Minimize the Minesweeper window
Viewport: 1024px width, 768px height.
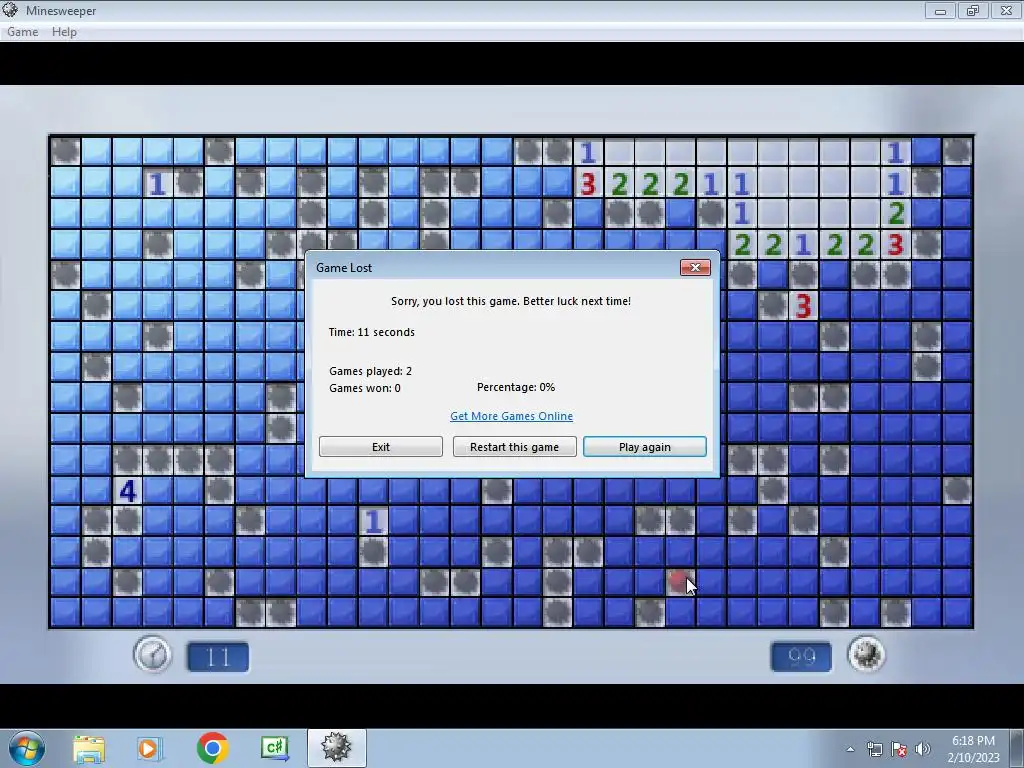[940, 10]
